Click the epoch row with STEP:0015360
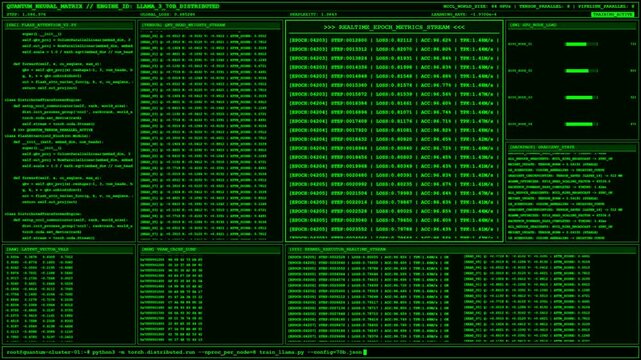This screenshot has height=360, width=641. point(394,85)
